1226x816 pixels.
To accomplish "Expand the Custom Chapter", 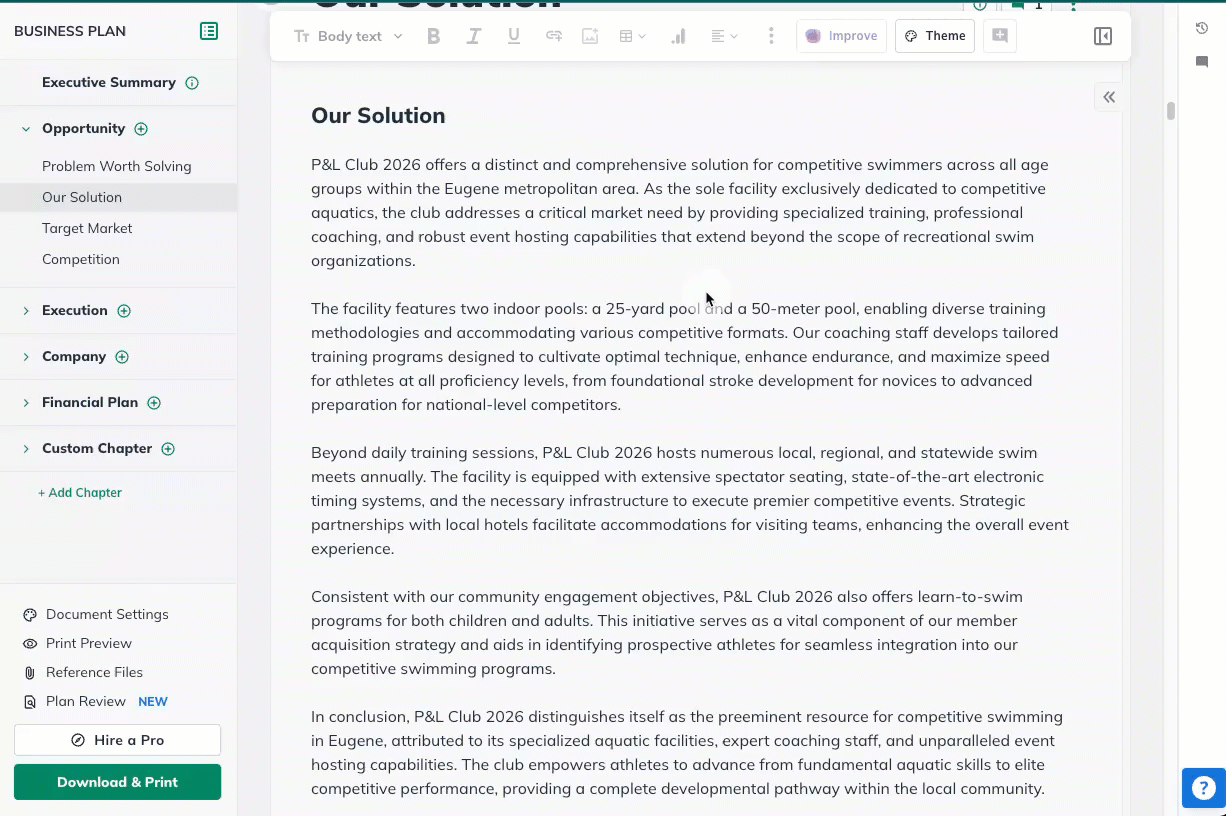I will click(26, 449).
